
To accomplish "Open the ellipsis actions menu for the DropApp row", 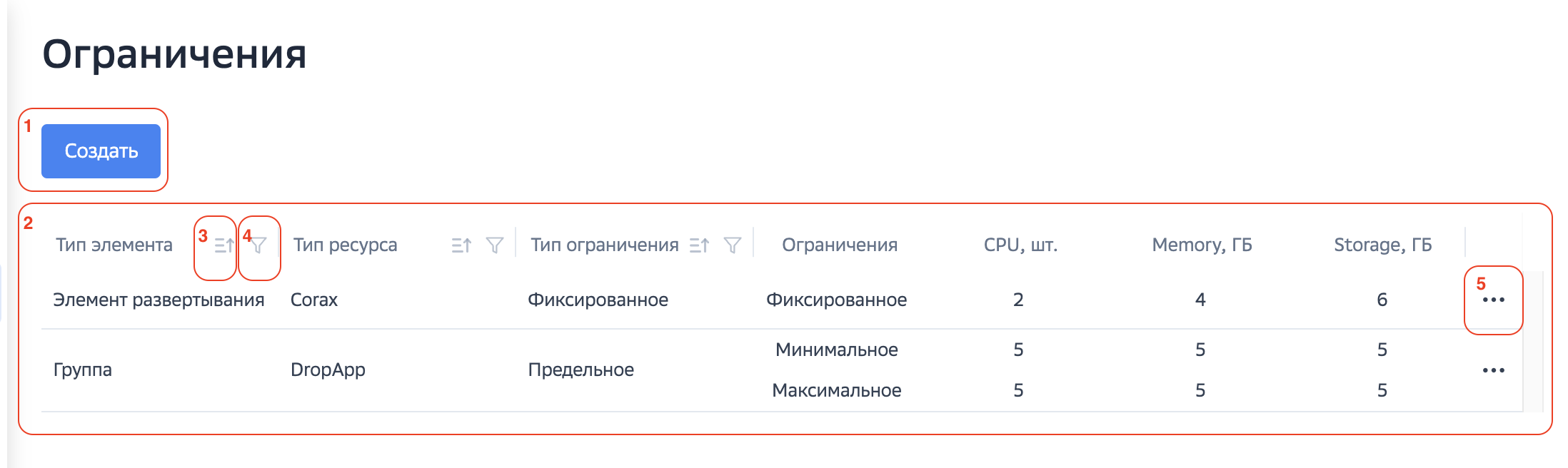I will pyautogui.click(x=1494, y=370).
